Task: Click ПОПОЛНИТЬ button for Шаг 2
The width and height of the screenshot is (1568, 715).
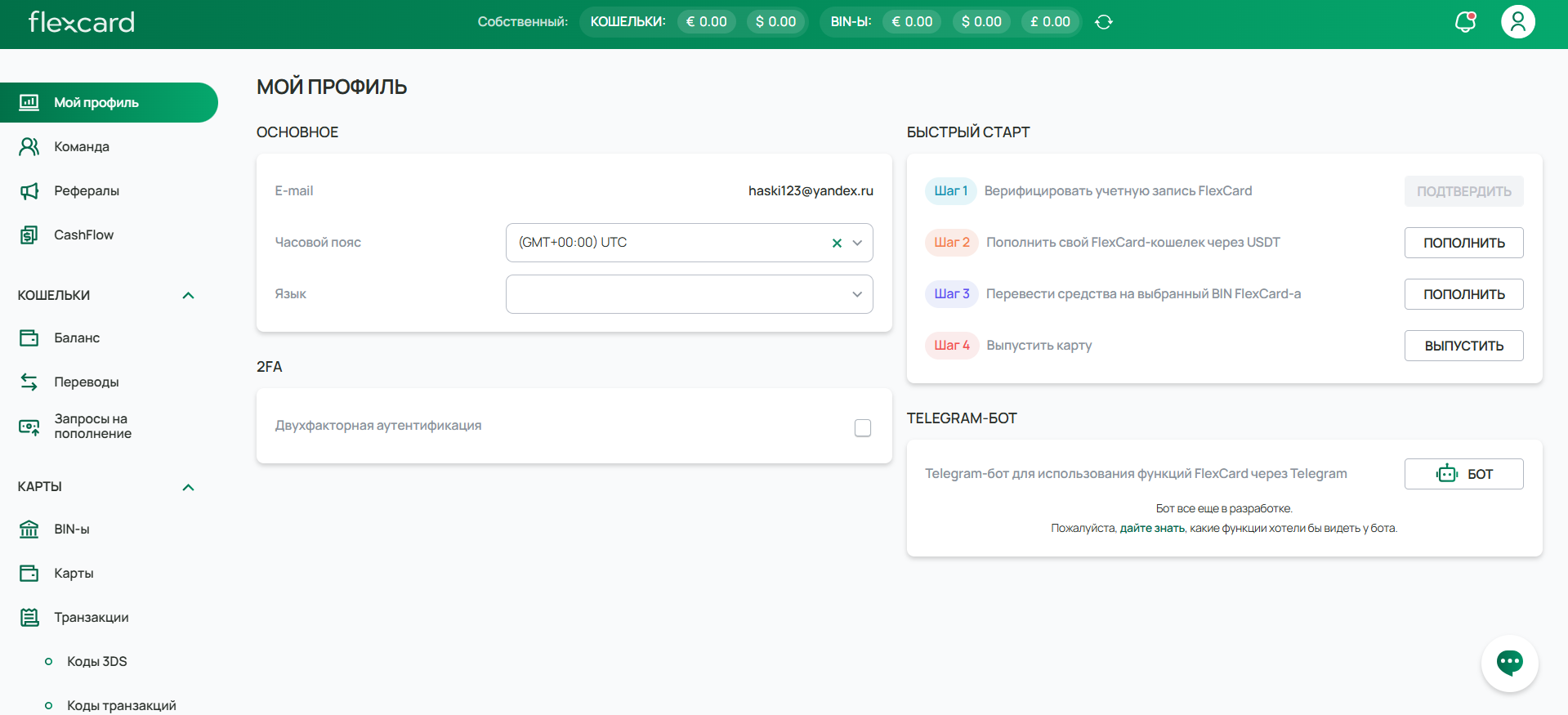Action: tap(1463, 243)
